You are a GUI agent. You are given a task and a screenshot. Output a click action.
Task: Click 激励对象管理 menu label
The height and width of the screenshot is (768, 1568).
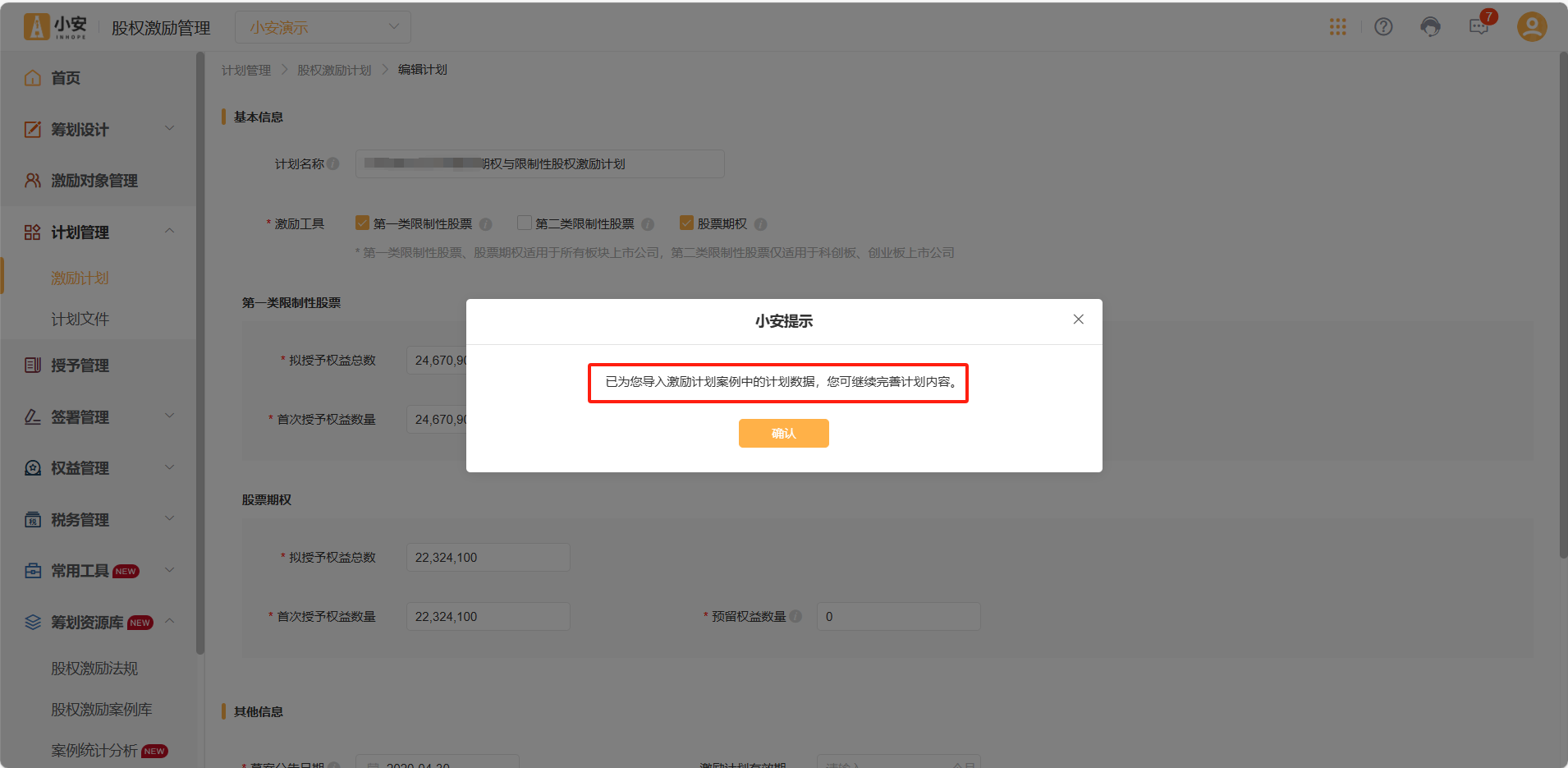pyautogui.click(x=94, y=181)
